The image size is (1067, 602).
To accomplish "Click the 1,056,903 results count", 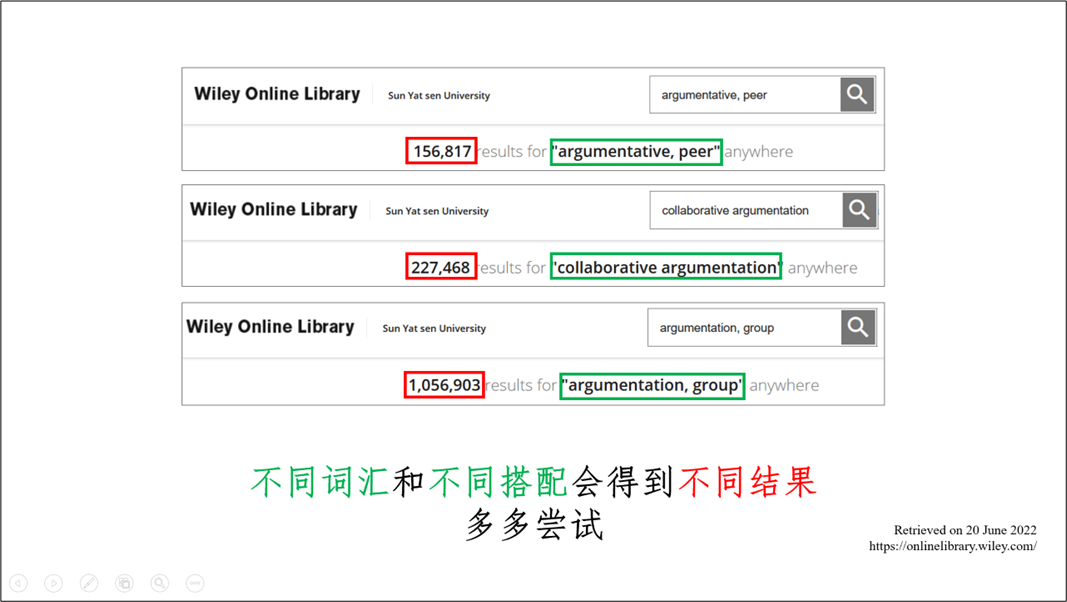I will point(444,385).
